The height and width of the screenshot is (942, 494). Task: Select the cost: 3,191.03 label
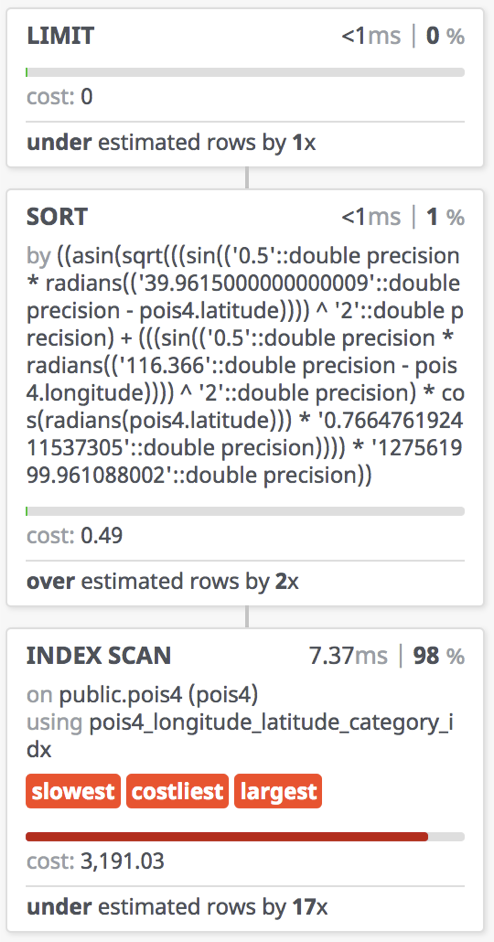[95, 862]
